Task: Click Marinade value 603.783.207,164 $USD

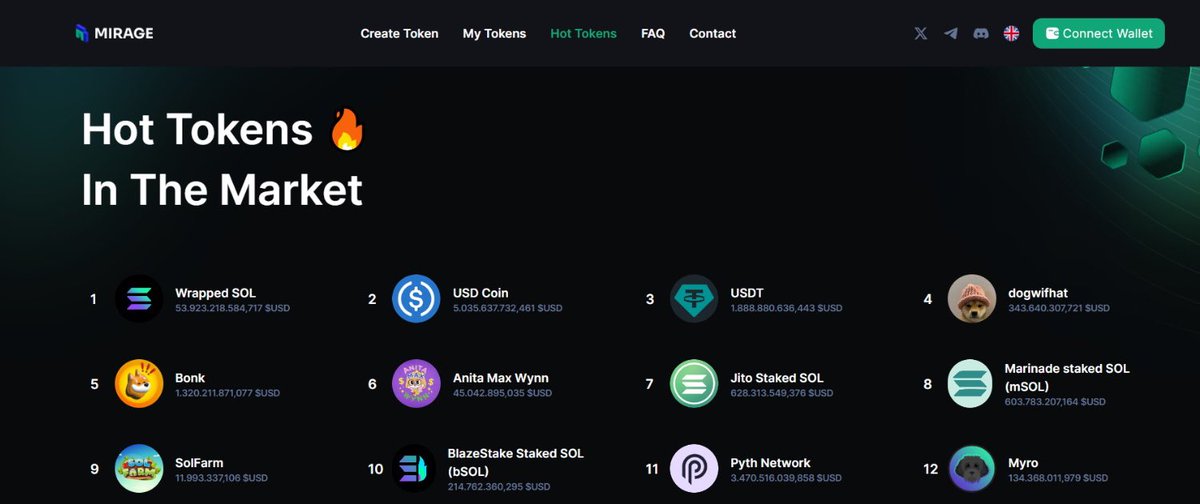Action: (x=1055, y=401)
